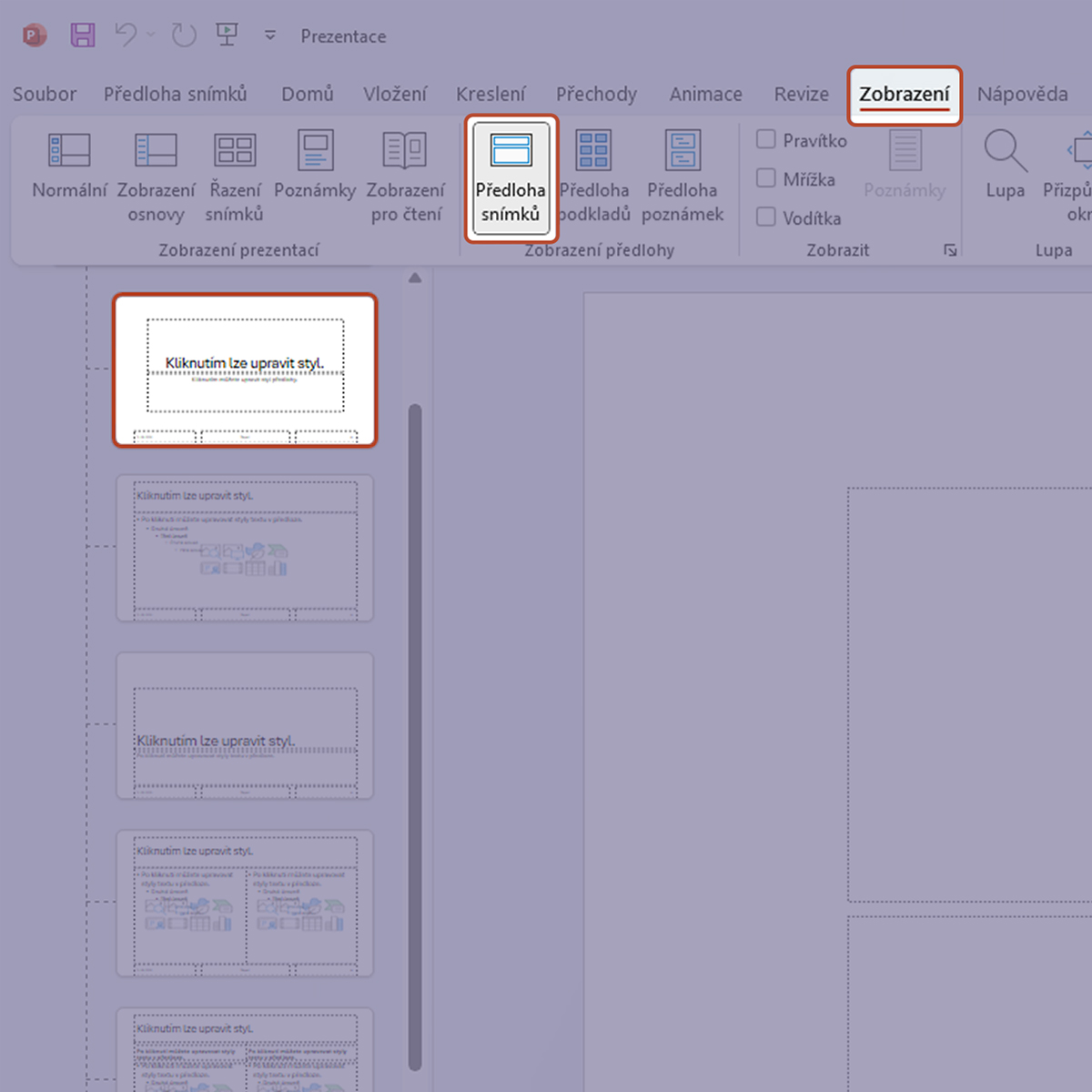Redo the last action
Viewport: 1092px width, 1092px height.
pyautogui.click(x=184, y=35)
